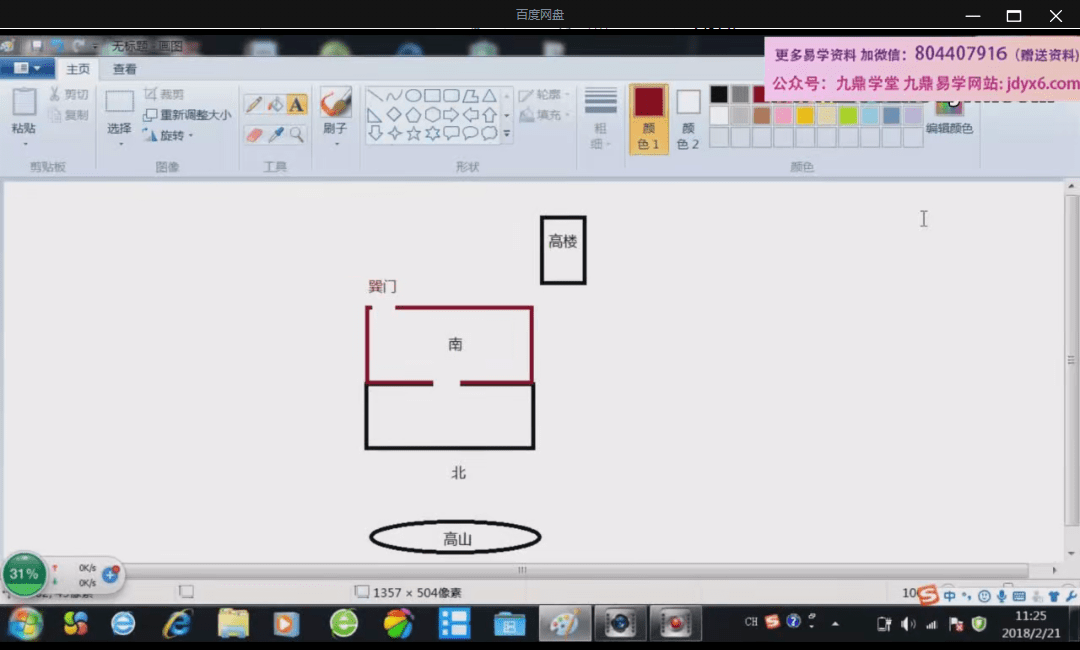Select the Fill with color bucket tool
The image size is (1080, 650).
(275, 104)
